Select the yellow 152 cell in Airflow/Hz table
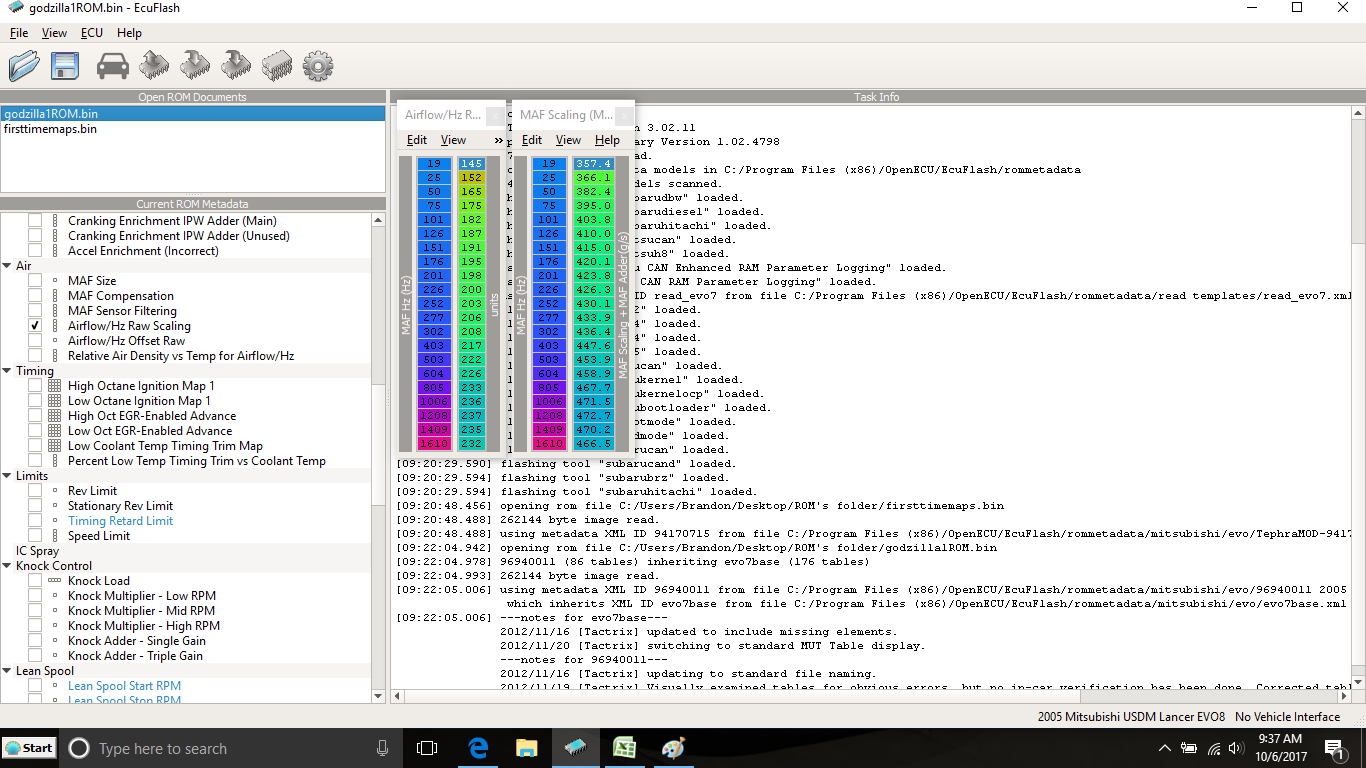This screenshot has width=1366, height=768. click(471, 178)
